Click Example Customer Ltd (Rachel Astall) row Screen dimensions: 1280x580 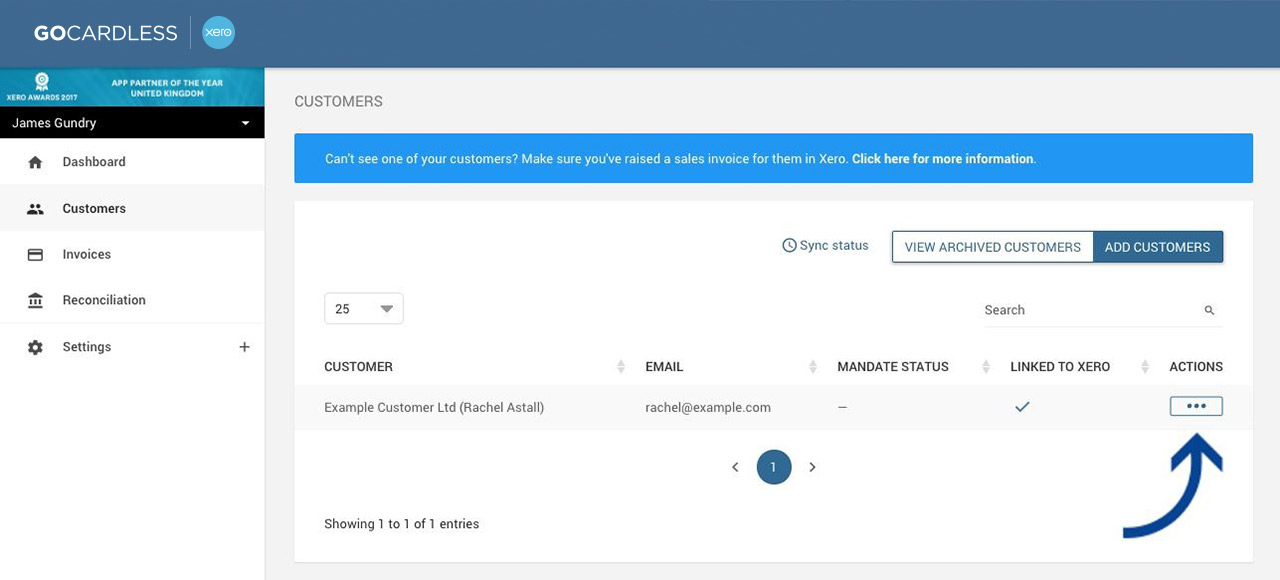(x=773, y=407)
